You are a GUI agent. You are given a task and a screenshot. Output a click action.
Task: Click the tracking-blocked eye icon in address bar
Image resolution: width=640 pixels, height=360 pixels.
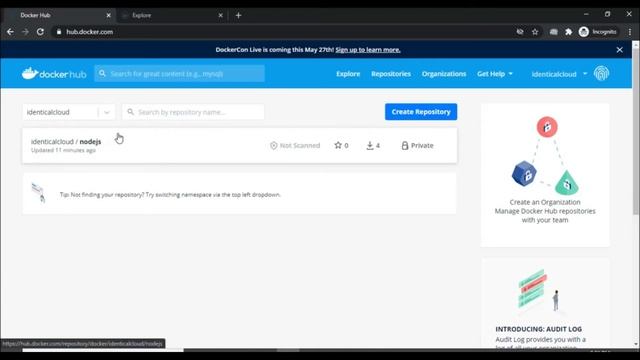pos(520,32)
